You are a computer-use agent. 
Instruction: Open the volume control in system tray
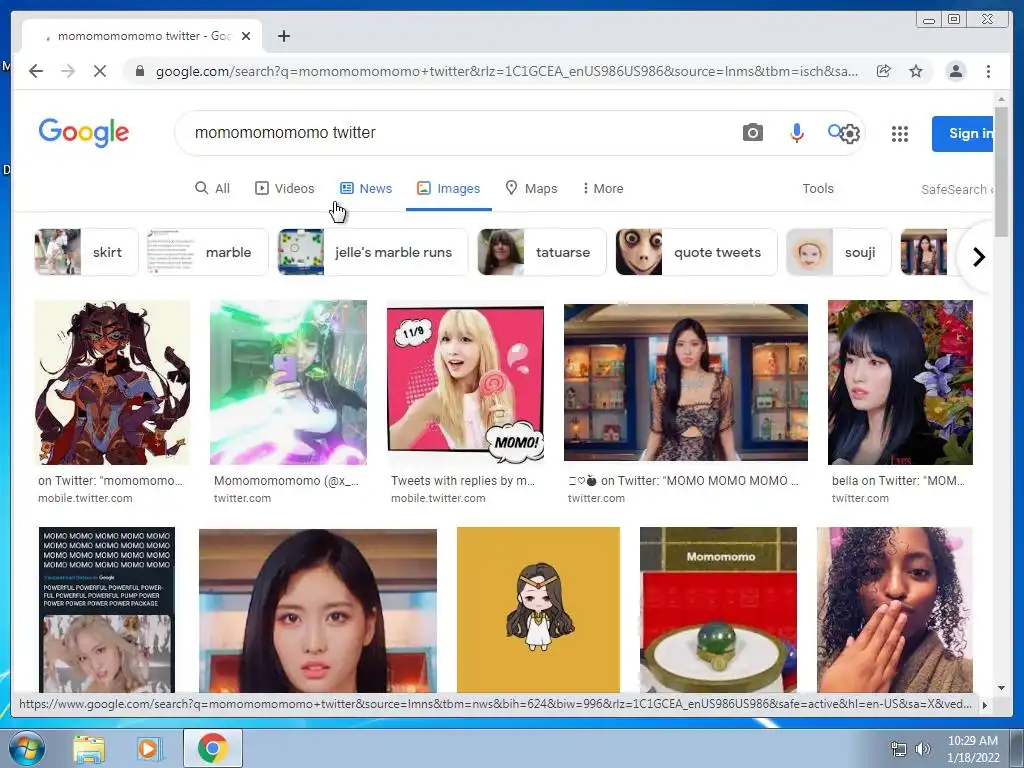pyautogui.click(x=923, y=749)
